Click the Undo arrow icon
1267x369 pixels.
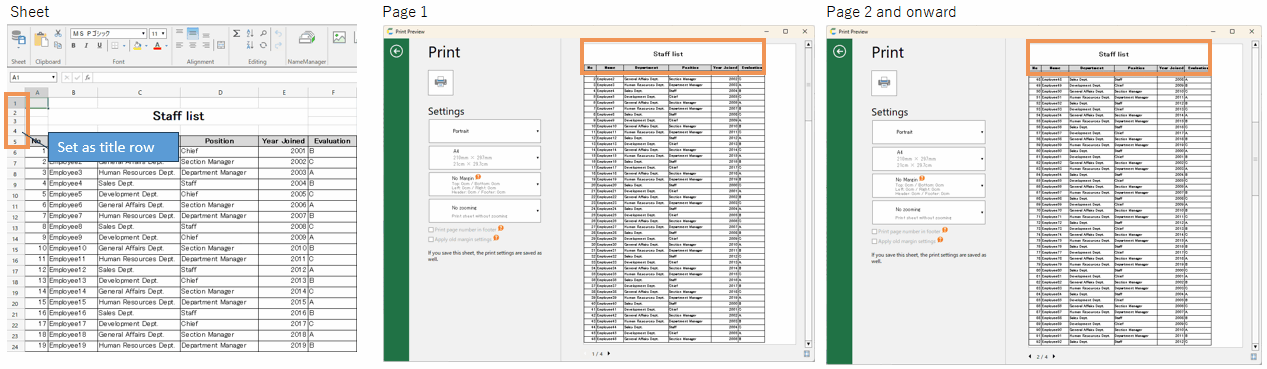pyautogui.click(x=278, y=33)
